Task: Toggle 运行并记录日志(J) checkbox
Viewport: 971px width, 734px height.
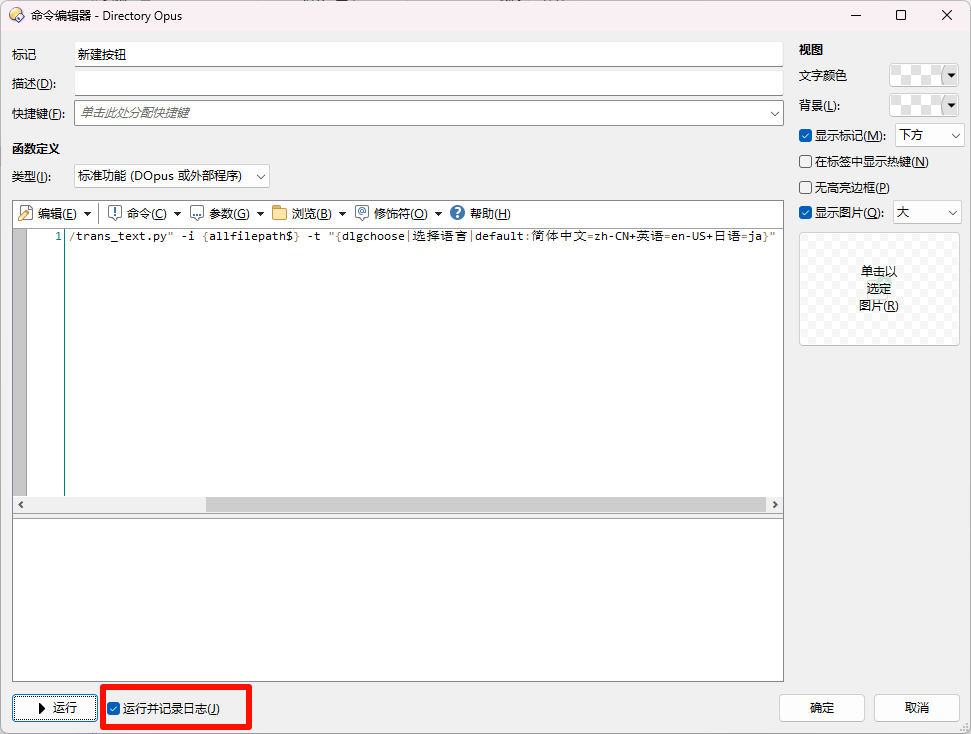Action: [113, 709]
